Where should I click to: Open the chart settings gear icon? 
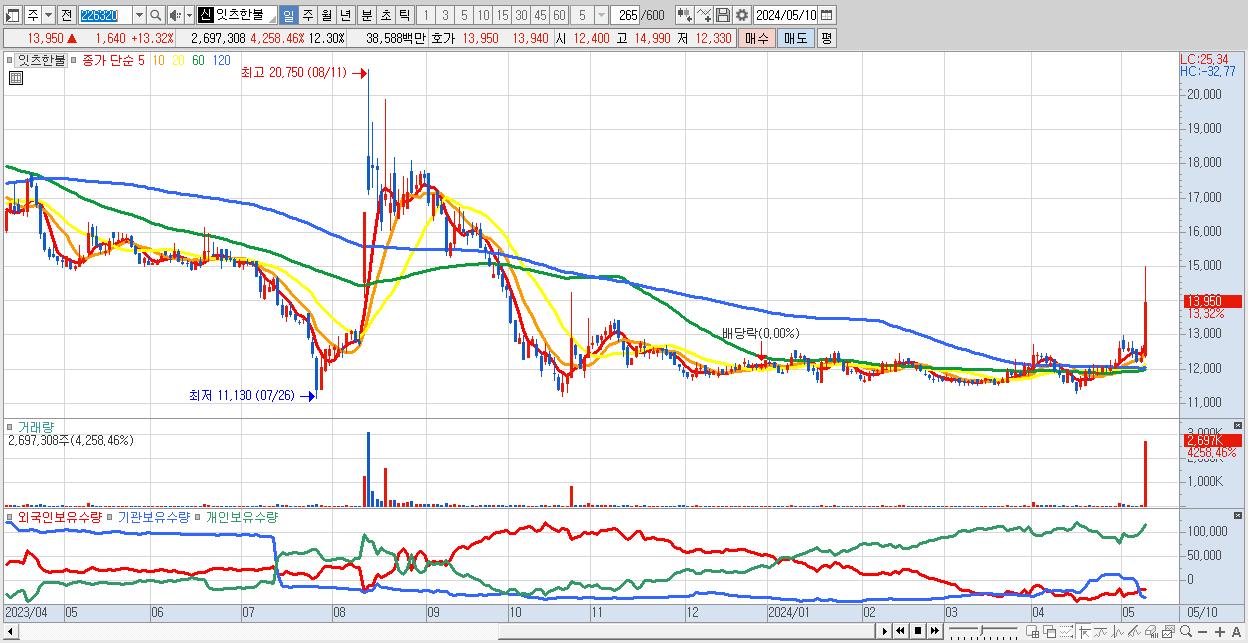[741, 15]
